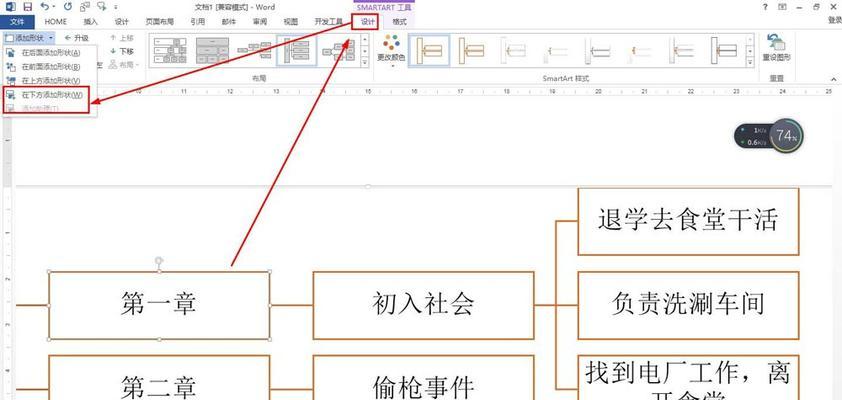
Task: Open the 页面布局 ribbon tab
Action: (x=159, y=22)
